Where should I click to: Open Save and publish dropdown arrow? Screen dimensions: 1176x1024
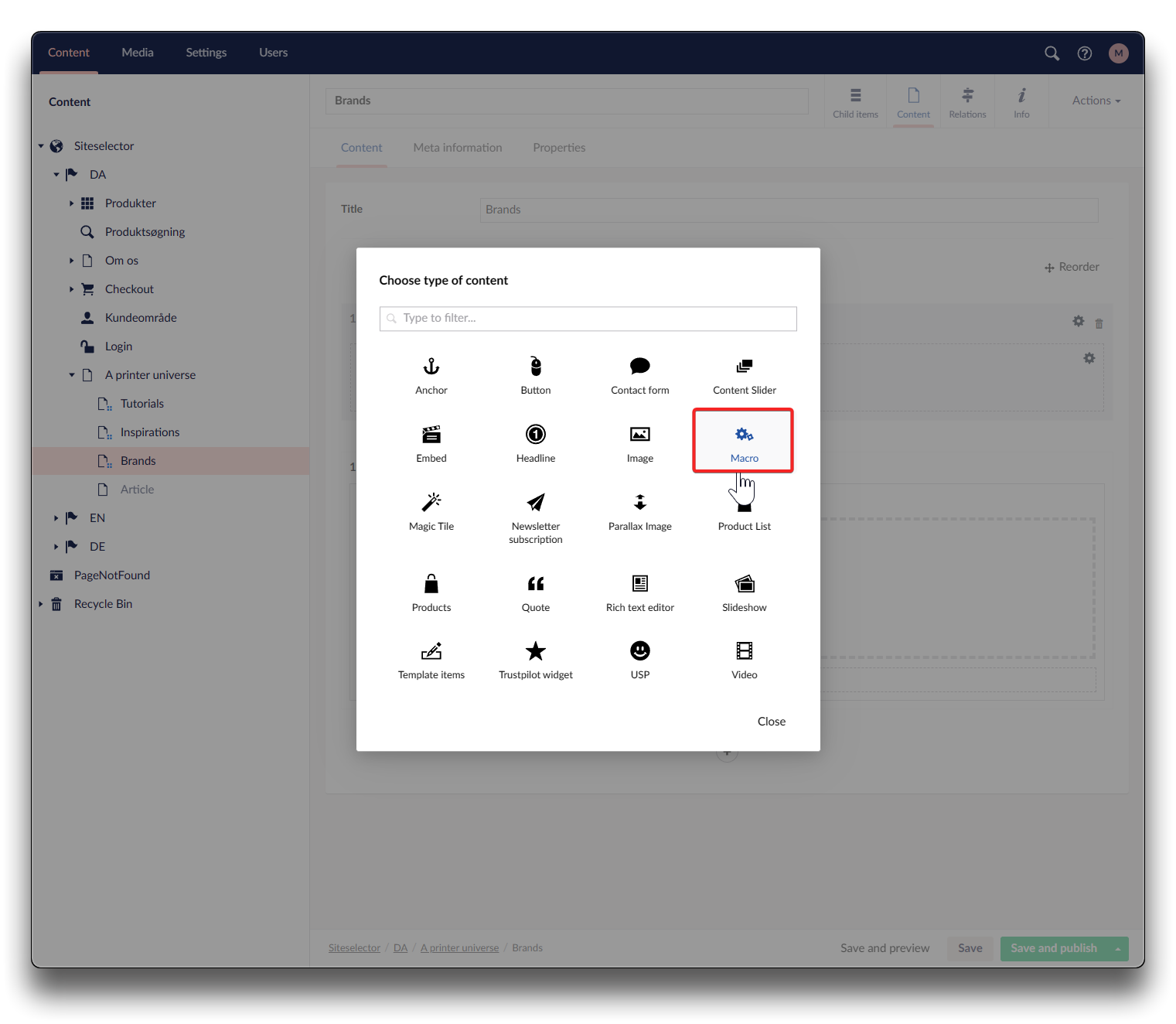click(1117, 949)
